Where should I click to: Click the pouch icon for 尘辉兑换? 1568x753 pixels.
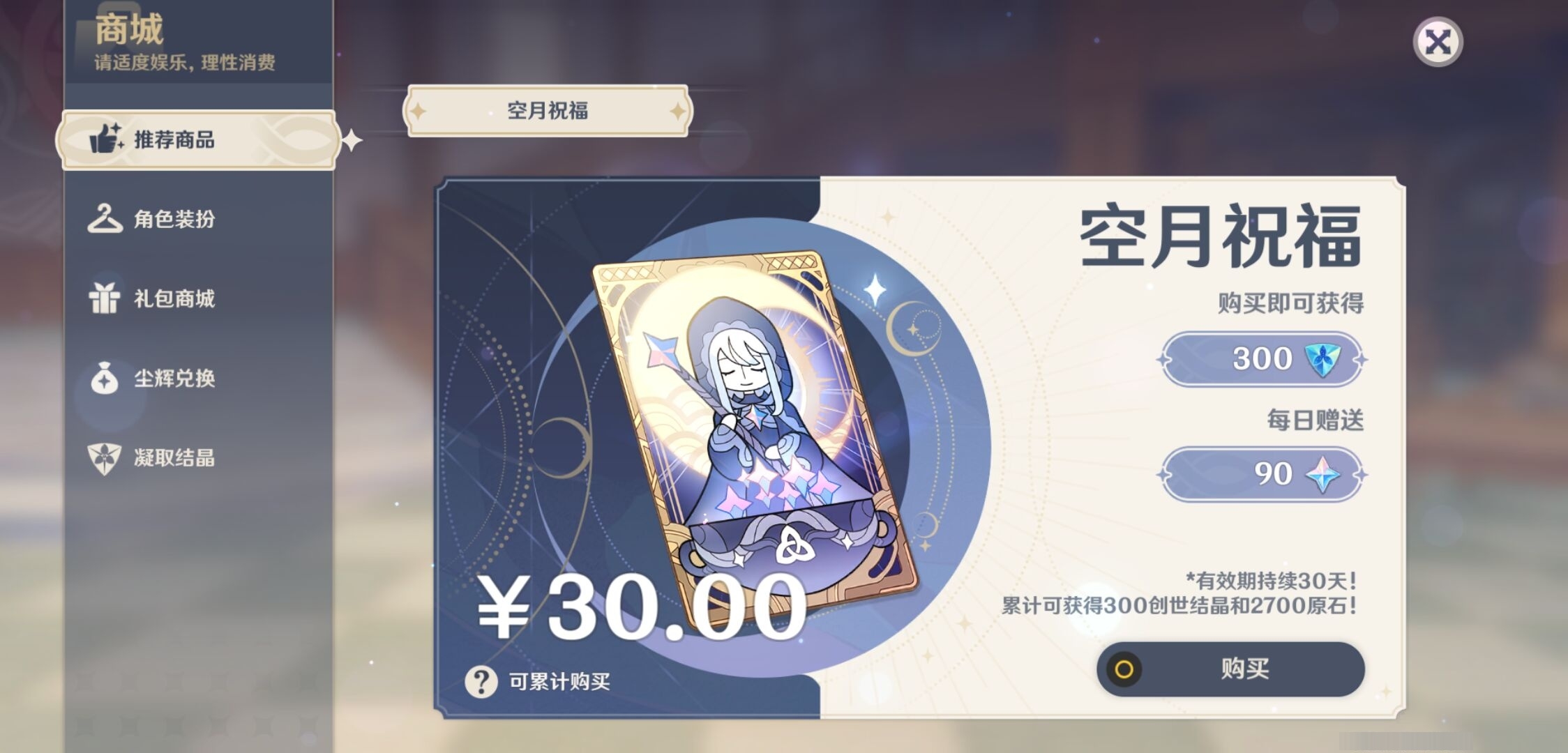(105, 378)
